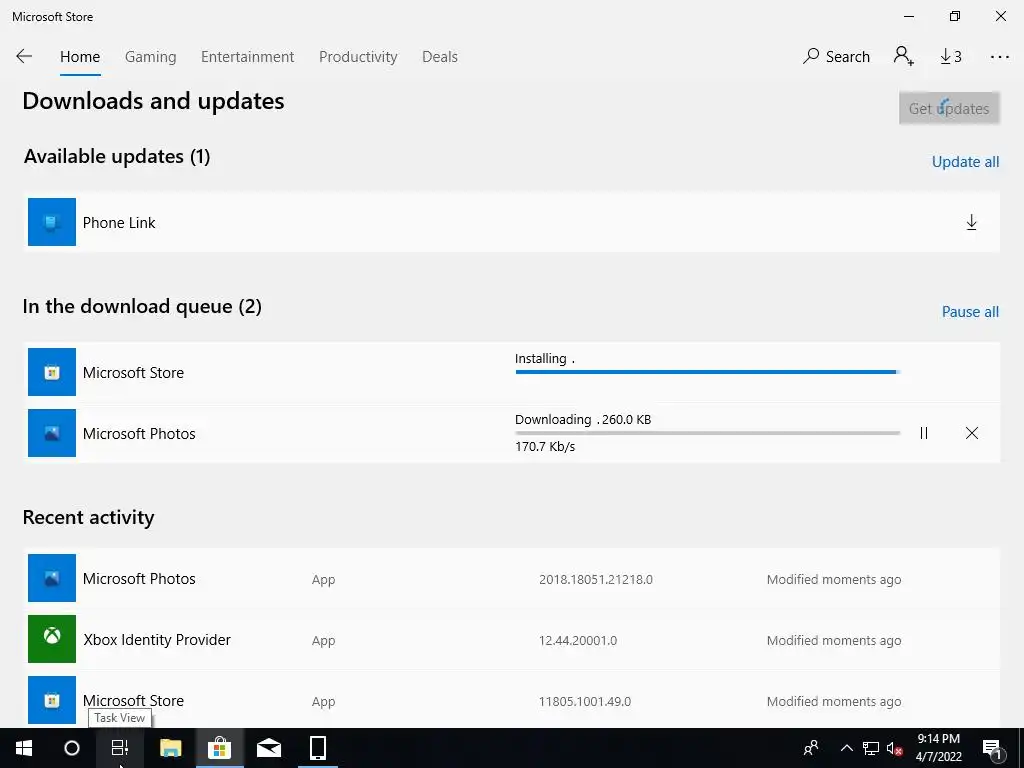Click the muted volume tray icon

[x=894, y=748]
